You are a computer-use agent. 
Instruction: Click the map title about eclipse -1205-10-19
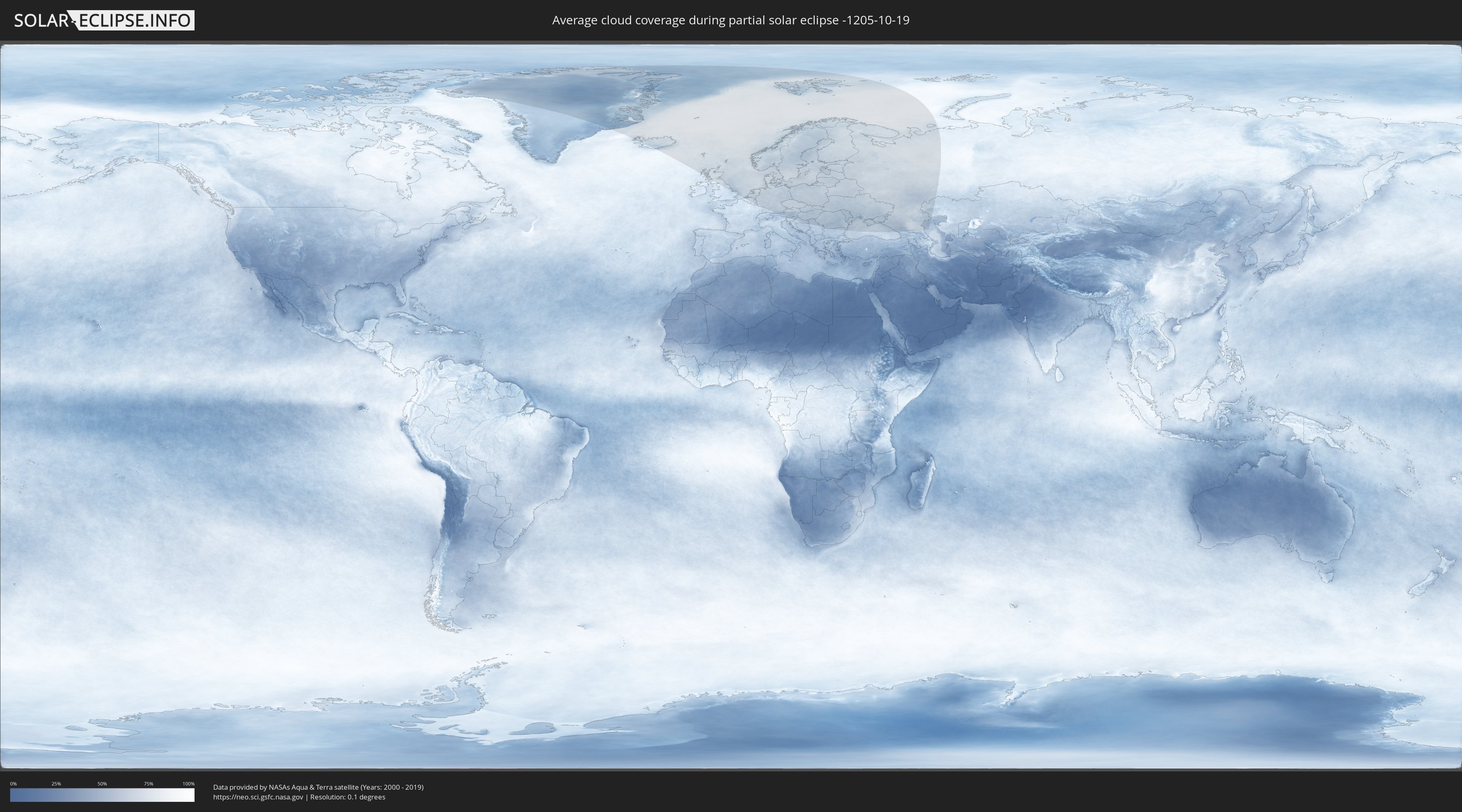point(731,20)
